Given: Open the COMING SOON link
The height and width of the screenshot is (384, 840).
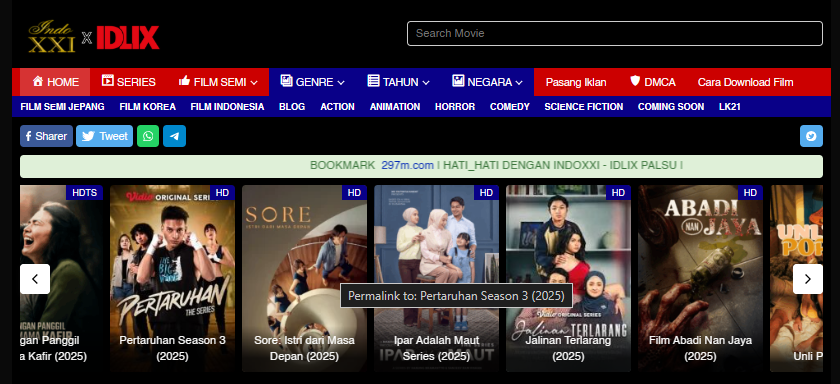Looking at the screenshot, I should coord(671,107).
